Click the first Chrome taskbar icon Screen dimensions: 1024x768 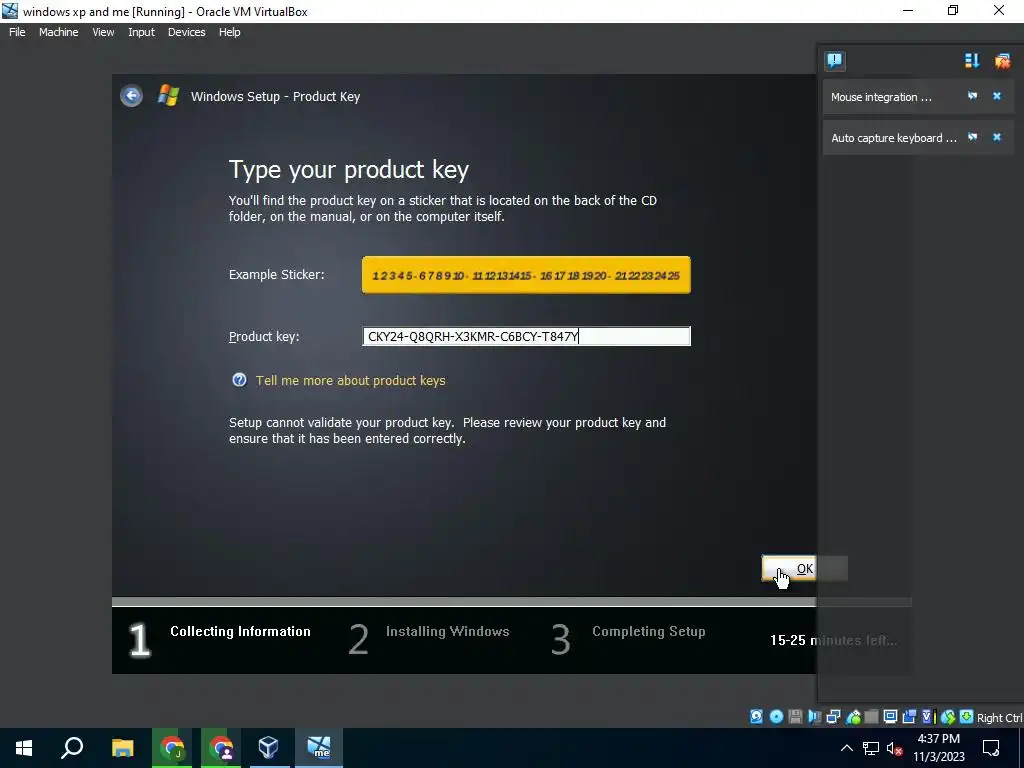coord(172,748)
